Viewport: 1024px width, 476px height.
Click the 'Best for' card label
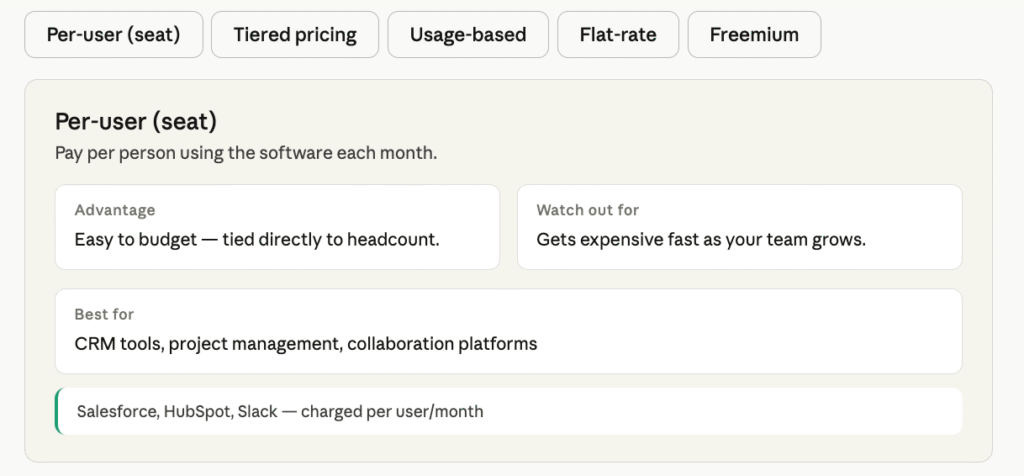(104, 315)
